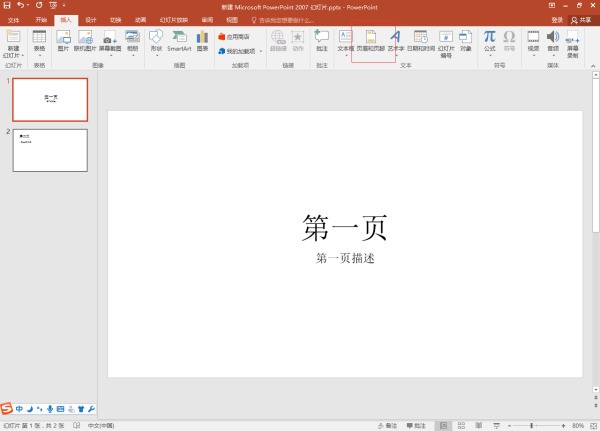This screenshot has width=600, height=431.
Task: Click the 图表 (Chart) icon
Action: (x=203, y=42)
